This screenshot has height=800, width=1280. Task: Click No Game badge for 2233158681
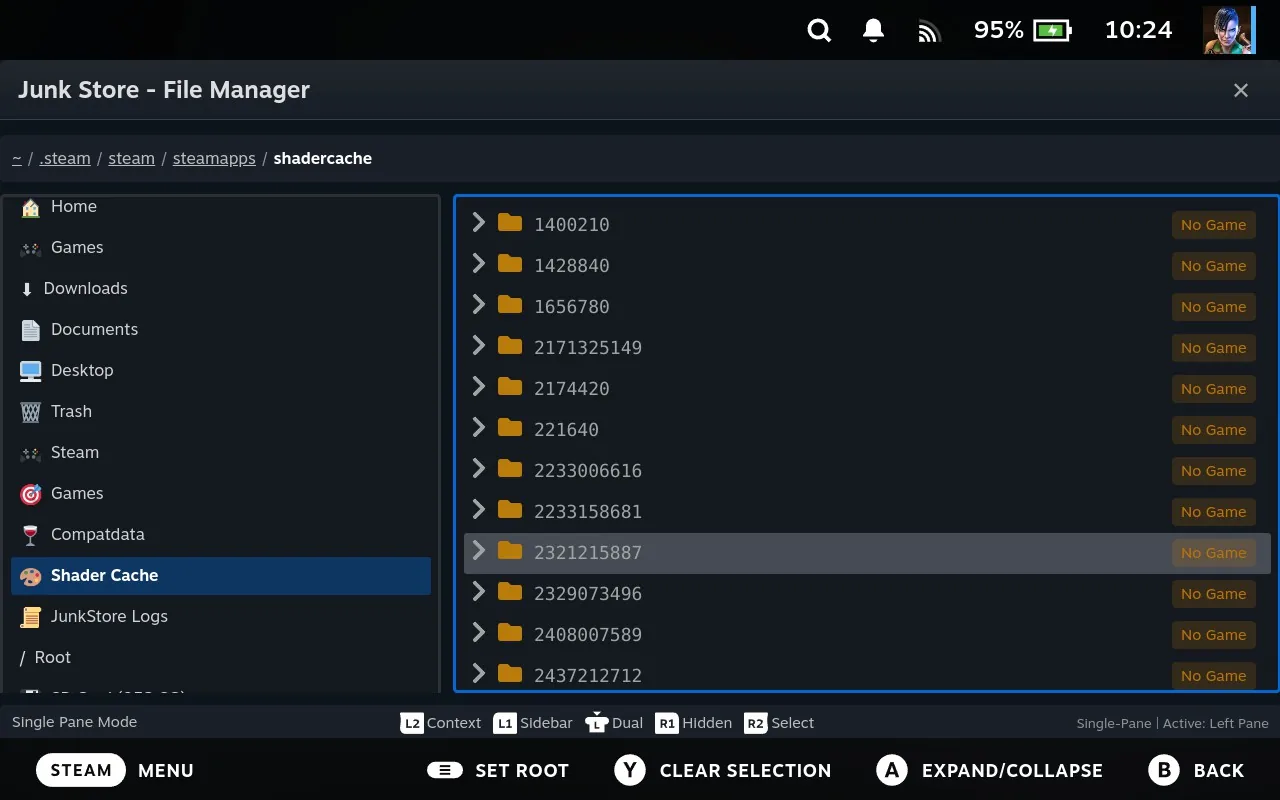(1213, 512)
